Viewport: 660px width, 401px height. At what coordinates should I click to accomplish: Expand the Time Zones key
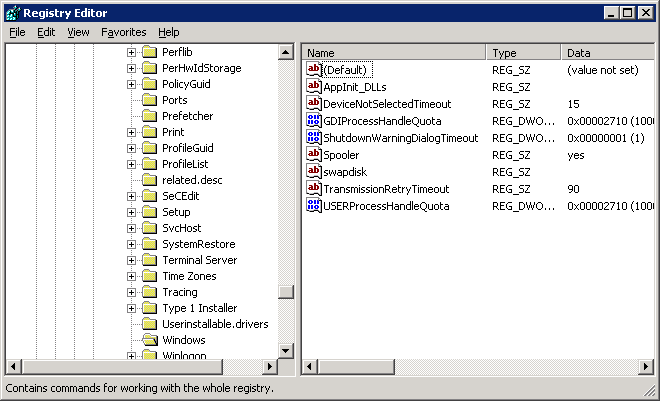point(131,276)
